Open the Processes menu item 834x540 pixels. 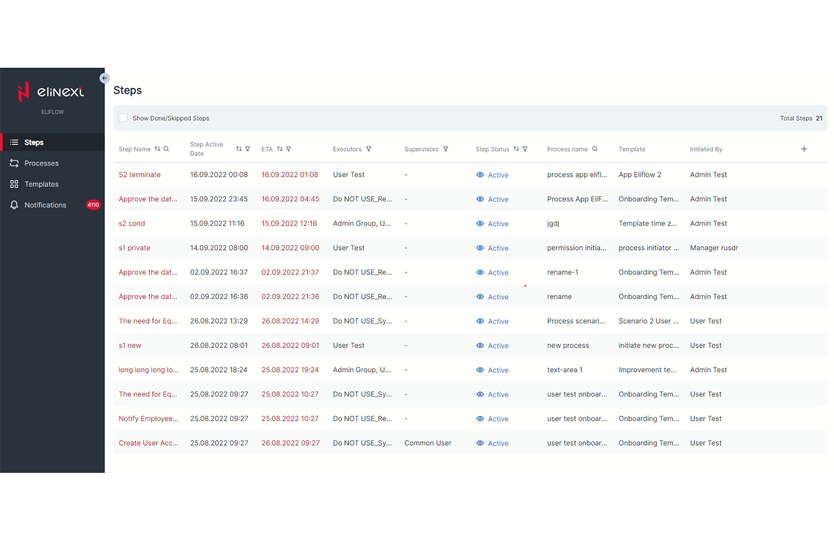41,163
